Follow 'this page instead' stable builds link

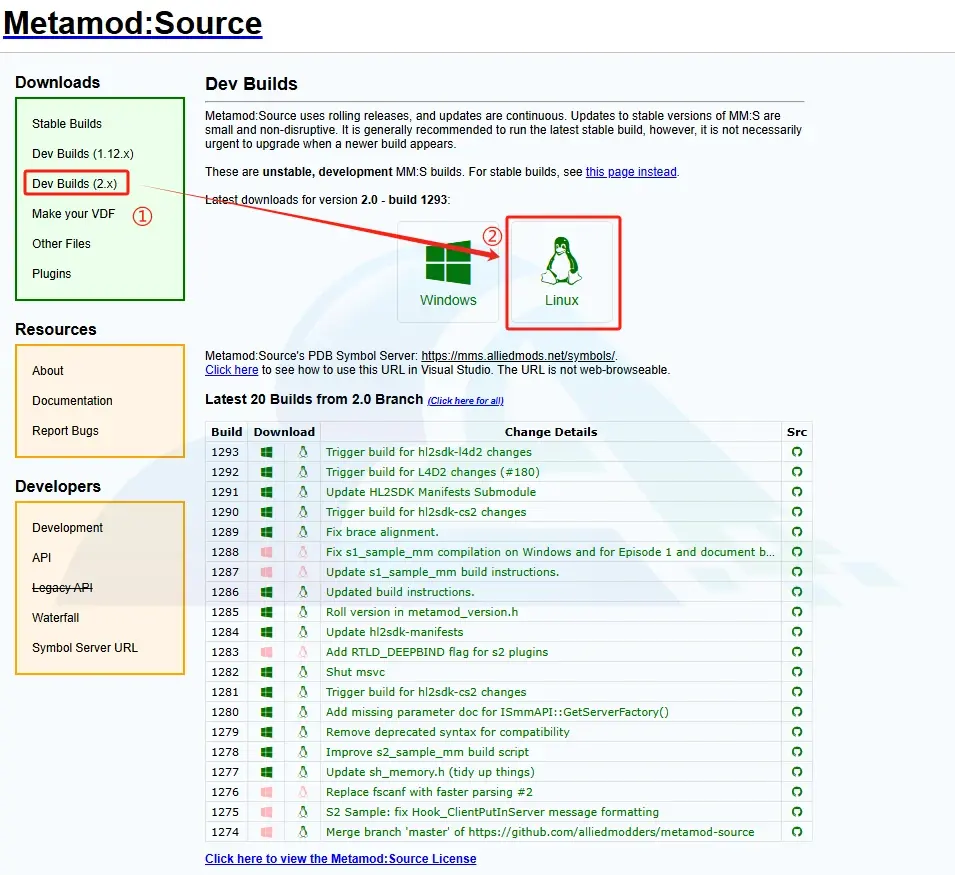point(631,172)
